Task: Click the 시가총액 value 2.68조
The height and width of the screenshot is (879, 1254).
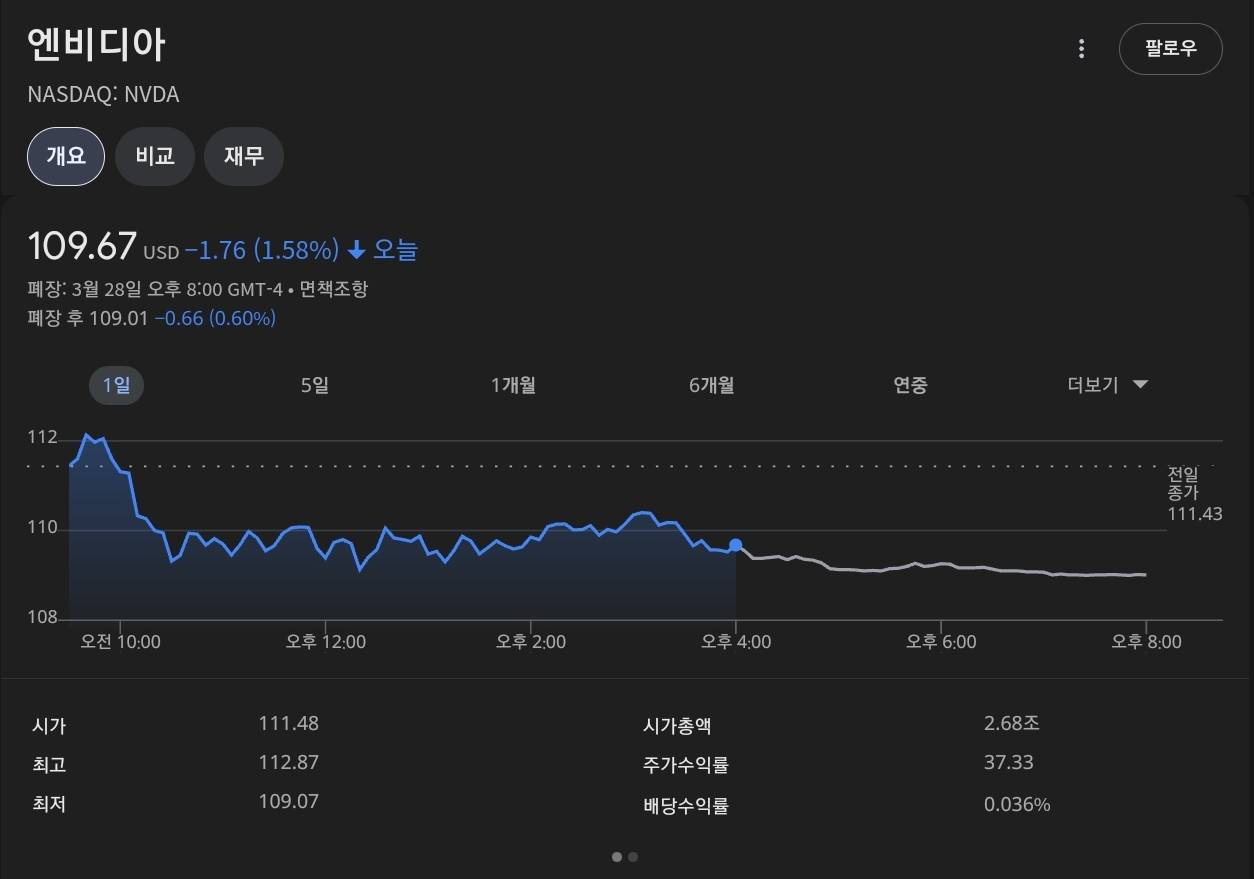Action: click(1012, 724)
